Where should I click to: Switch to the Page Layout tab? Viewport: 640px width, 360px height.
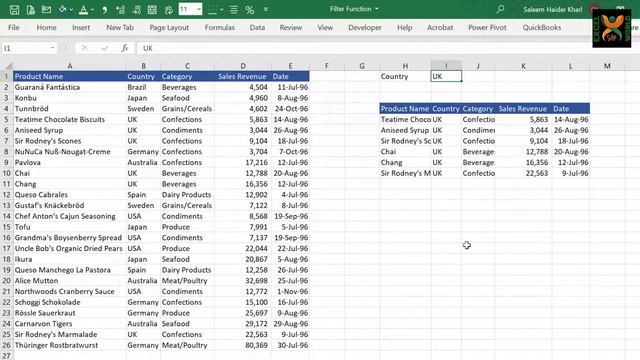click(x=169, y=27)
